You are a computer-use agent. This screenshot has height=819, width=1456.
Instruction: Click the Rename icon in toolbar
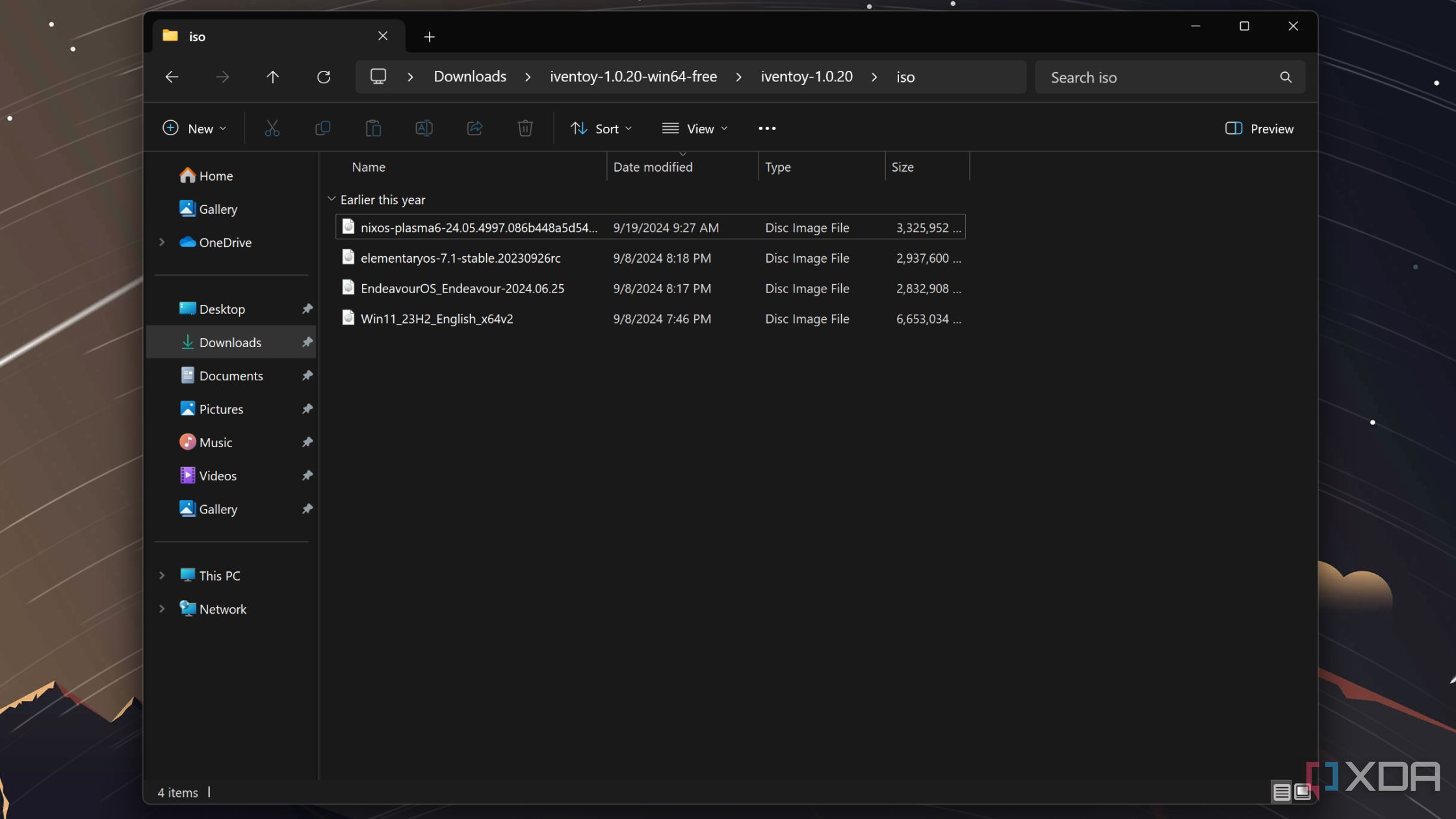click(x=424, y=128)
